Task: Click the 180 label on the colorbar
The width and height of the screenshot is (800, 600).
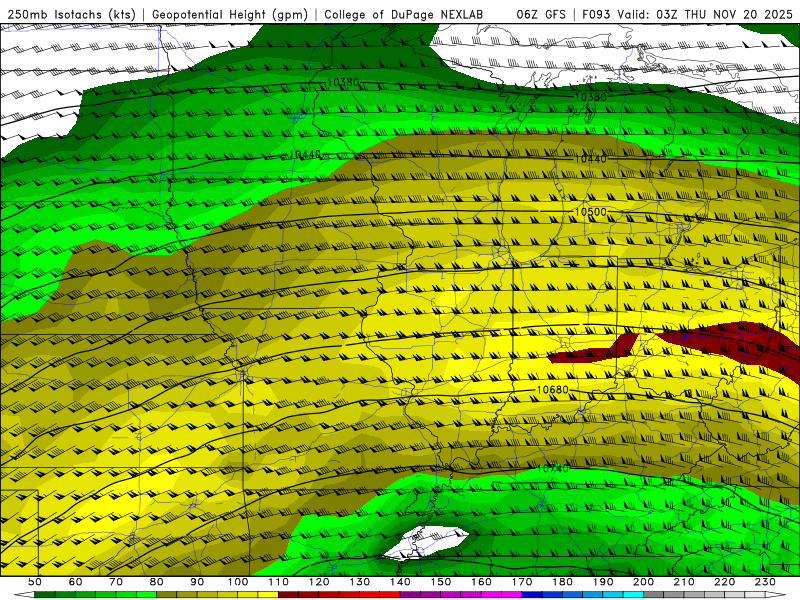Action: click(562, 582)
